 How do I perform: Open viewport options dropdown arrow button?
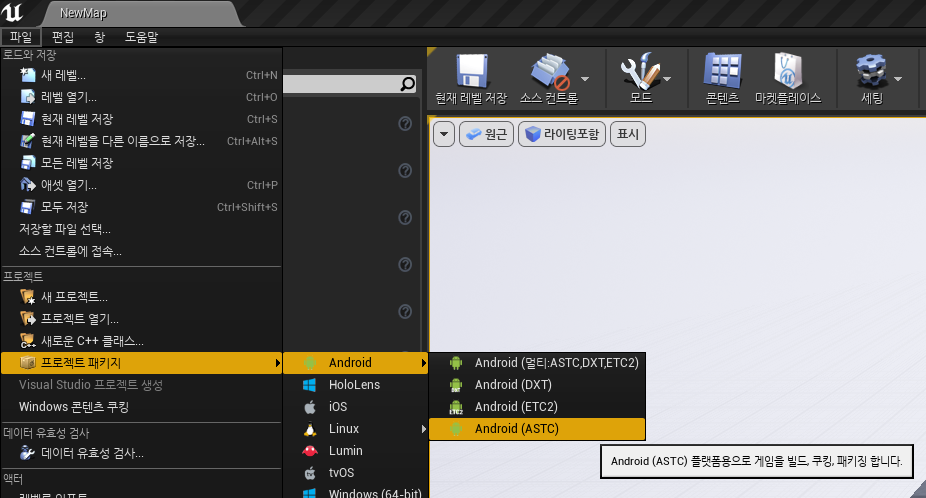(x=444, y=134)
